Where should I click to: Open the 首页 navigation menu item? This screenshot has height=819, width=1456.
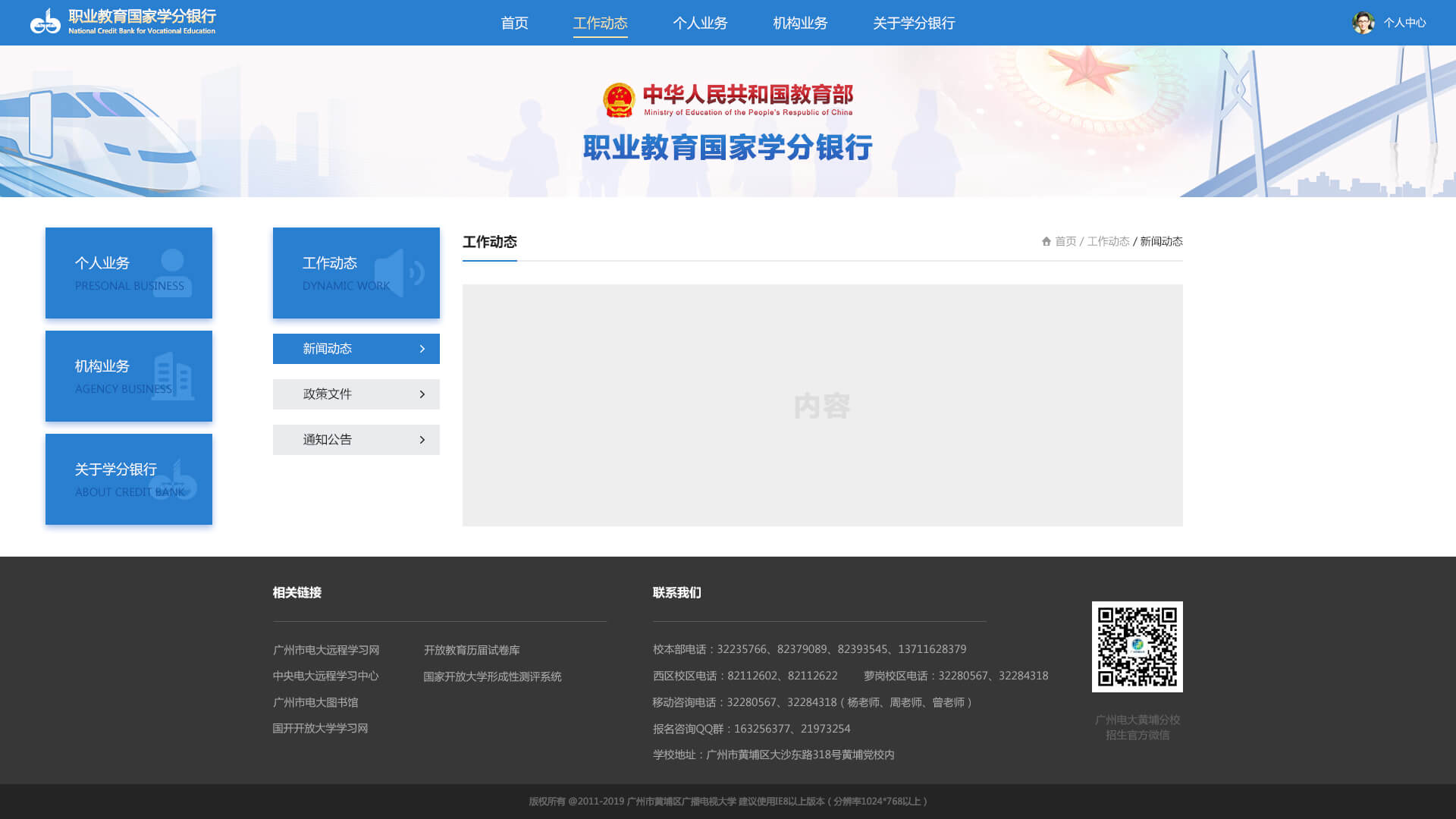tap(514, 24)
